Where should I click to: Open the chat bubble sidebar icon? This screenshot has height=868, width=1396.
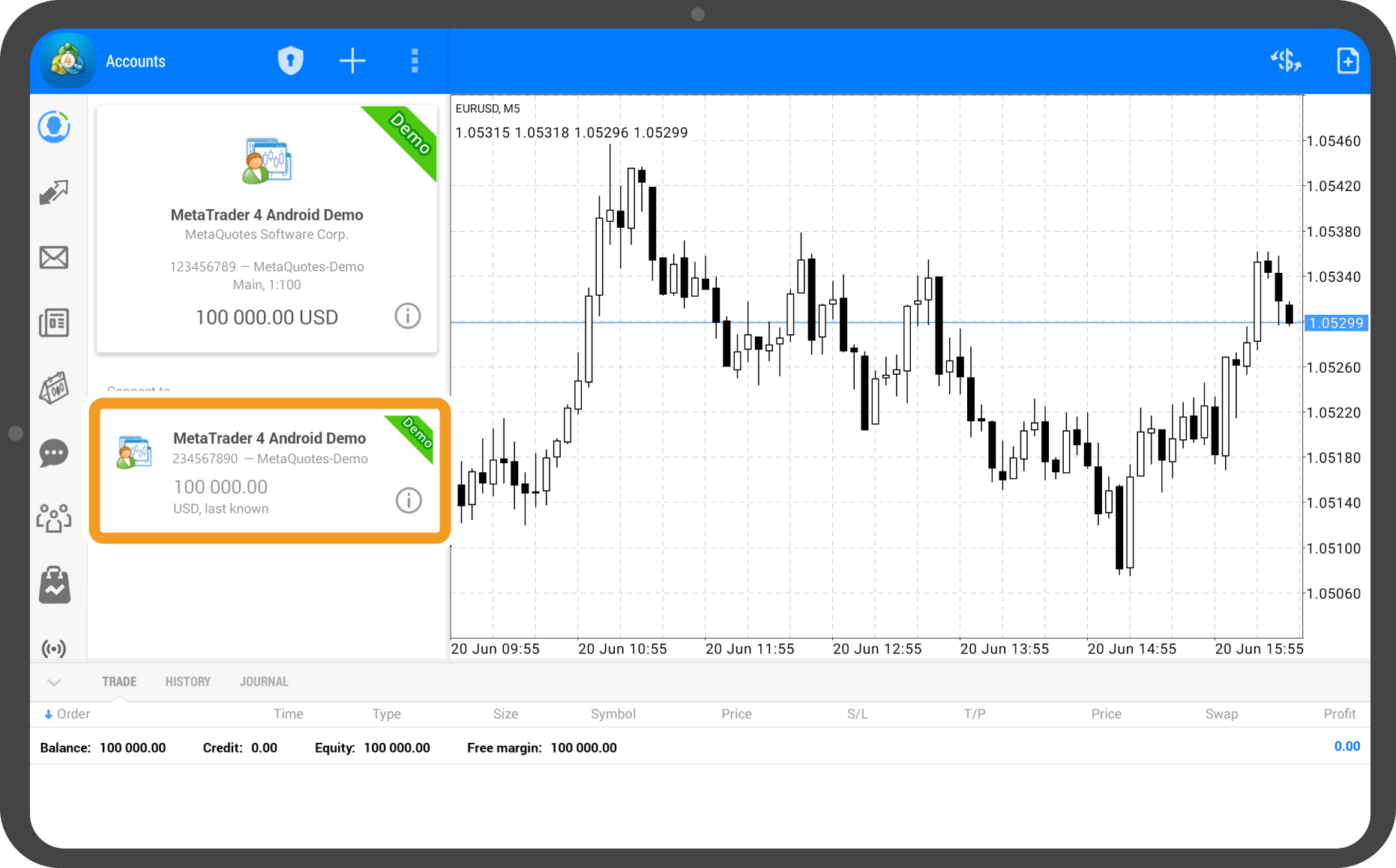54,453
